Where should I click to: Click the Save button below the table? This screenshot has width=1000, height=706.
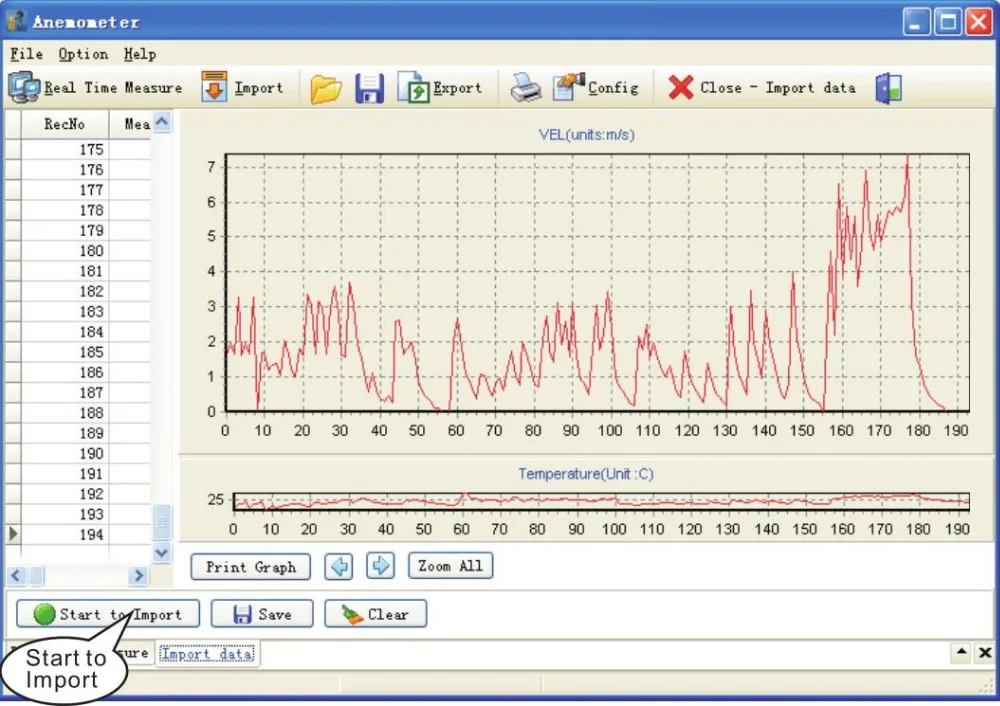tap(262, 614)
